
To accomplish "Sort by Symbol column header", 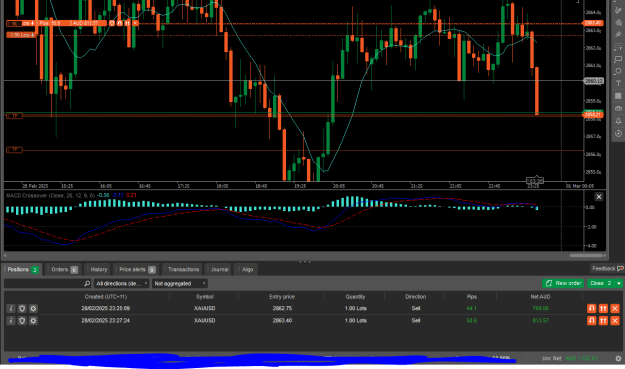I will point(204,297).
